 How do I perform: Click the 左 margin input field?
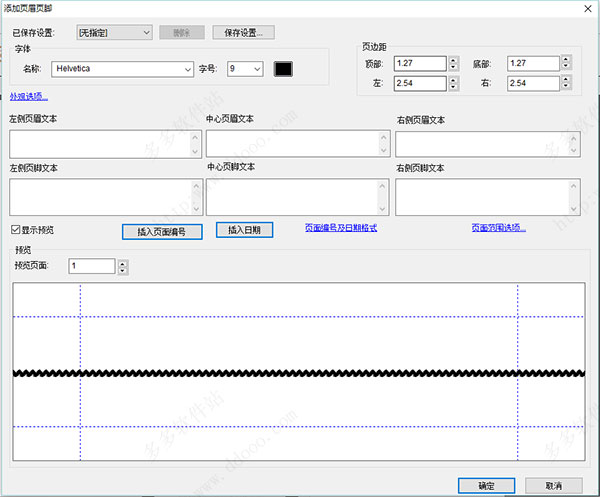(420, 83)
